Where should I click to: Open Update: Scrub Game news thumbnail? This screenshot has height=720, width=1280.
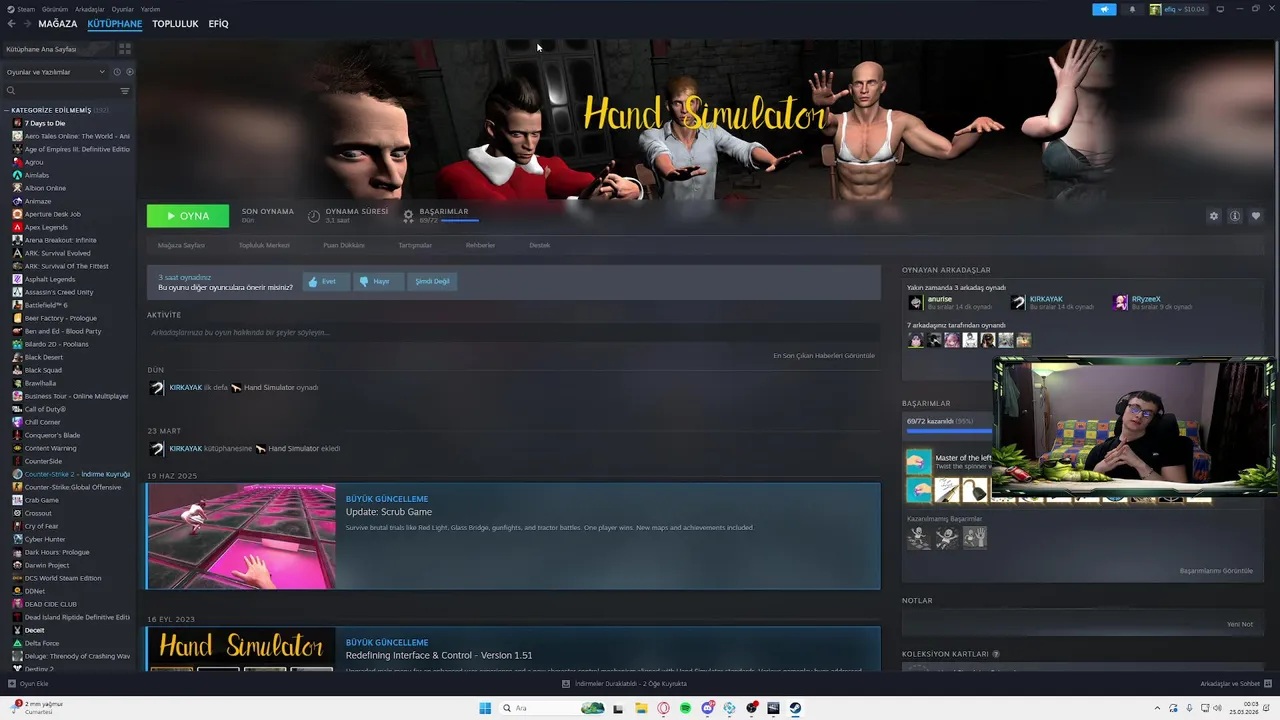click(241, 536)
